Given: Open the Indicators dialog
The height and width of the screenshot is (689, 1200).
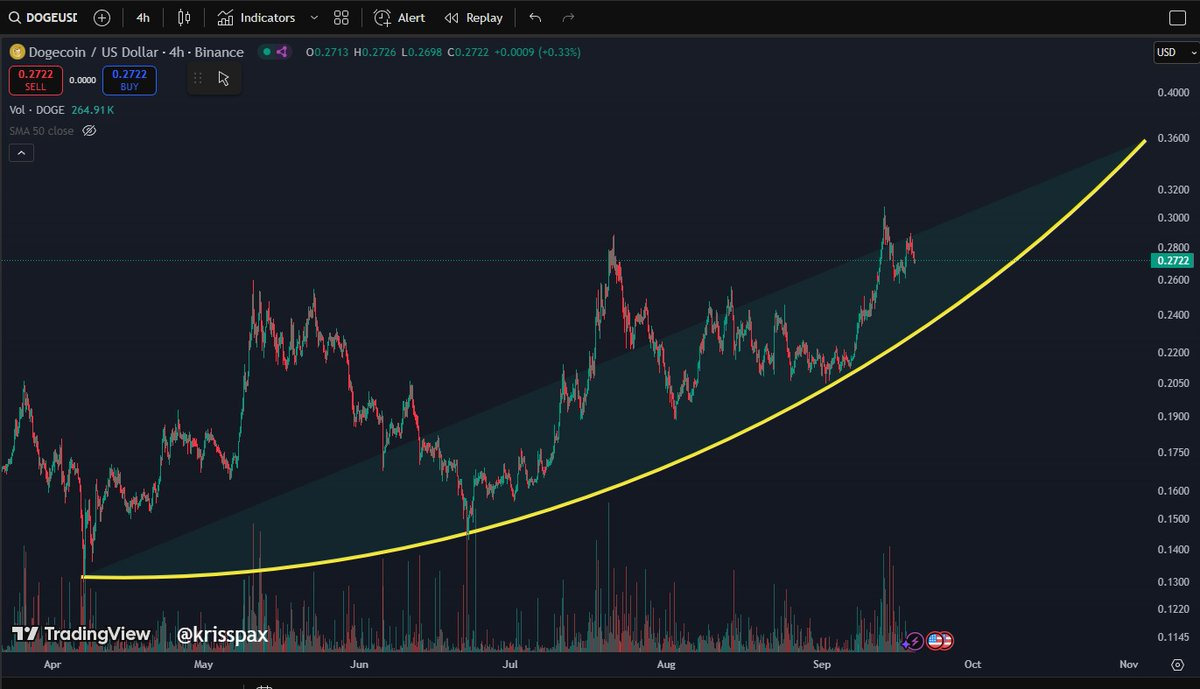Looking at the screenshot, I should pos(256,18).
